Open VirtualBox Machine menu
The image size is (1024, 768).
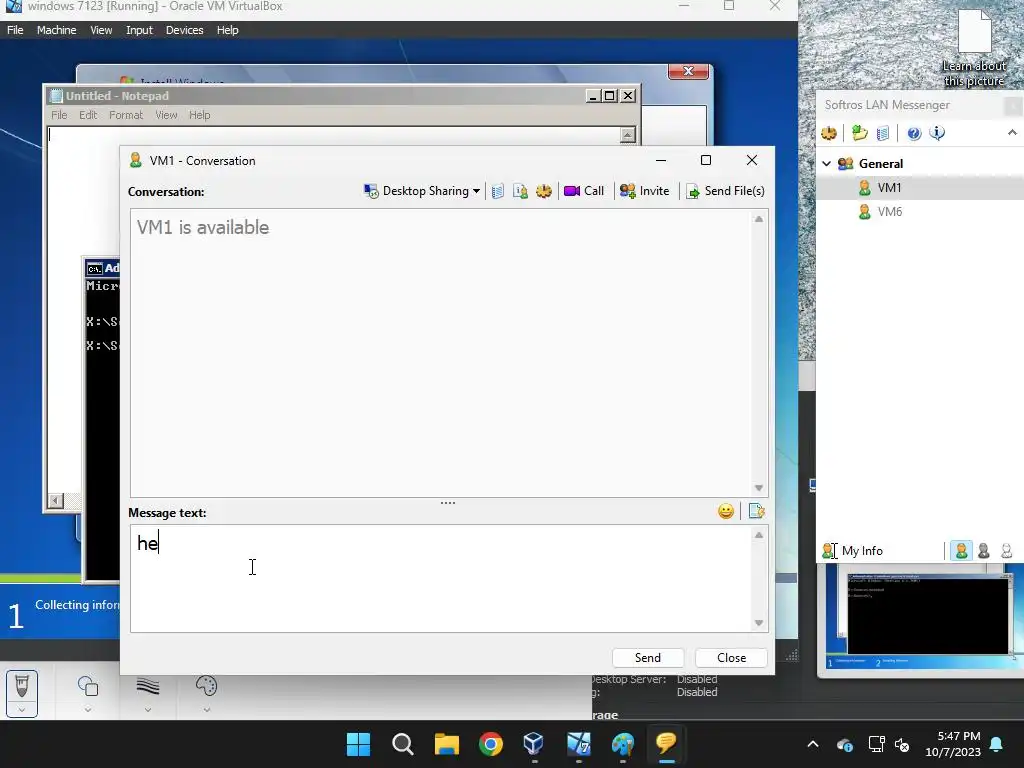click(56, 30)
